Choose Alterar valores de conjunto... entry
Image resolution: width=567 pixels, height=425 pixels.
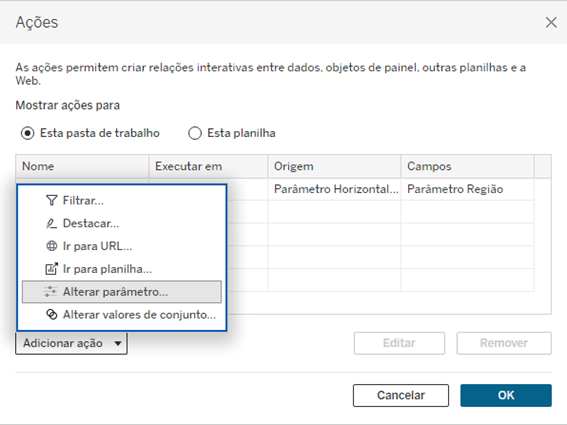tap(122, 314)
